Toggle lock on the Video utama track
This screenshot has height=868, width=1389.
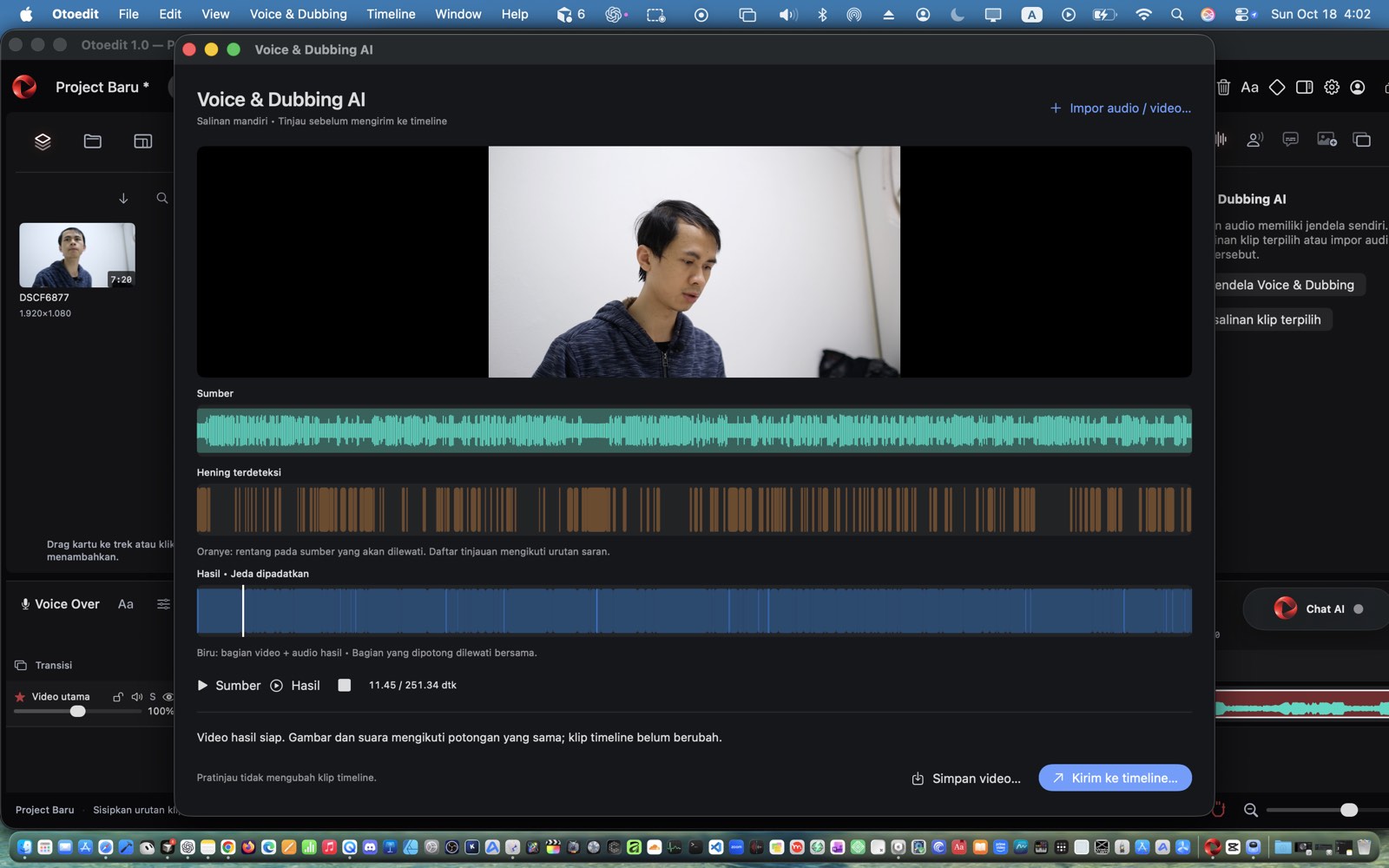[x=118, y=697]
